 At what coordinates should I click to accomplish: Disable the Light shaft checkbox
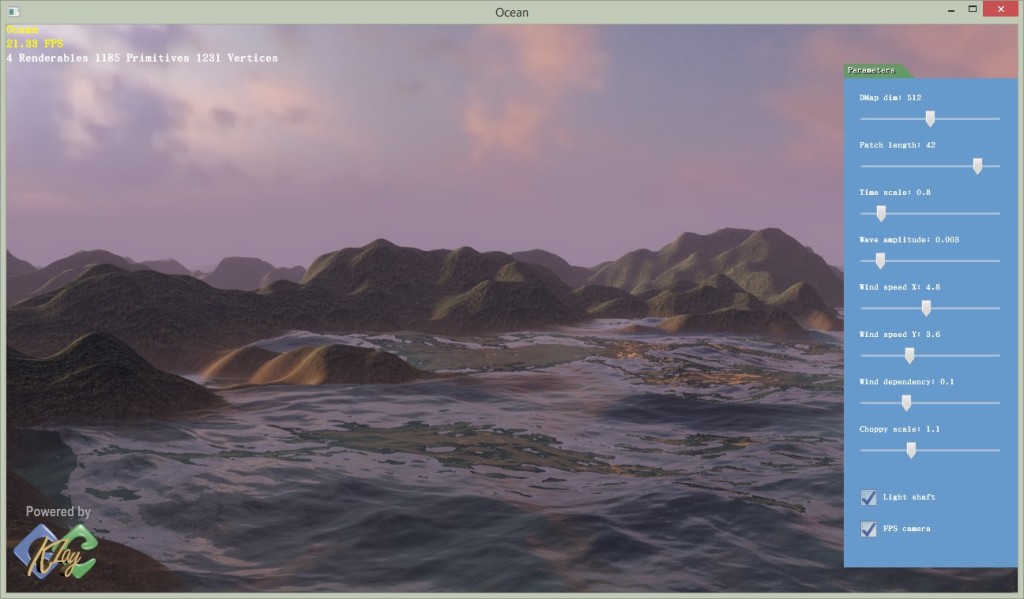(868, 497)
